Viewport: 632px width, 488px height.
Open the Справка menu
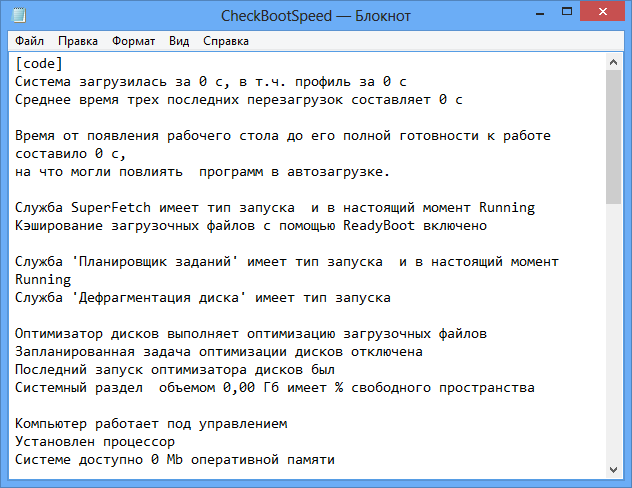point(226,41)
